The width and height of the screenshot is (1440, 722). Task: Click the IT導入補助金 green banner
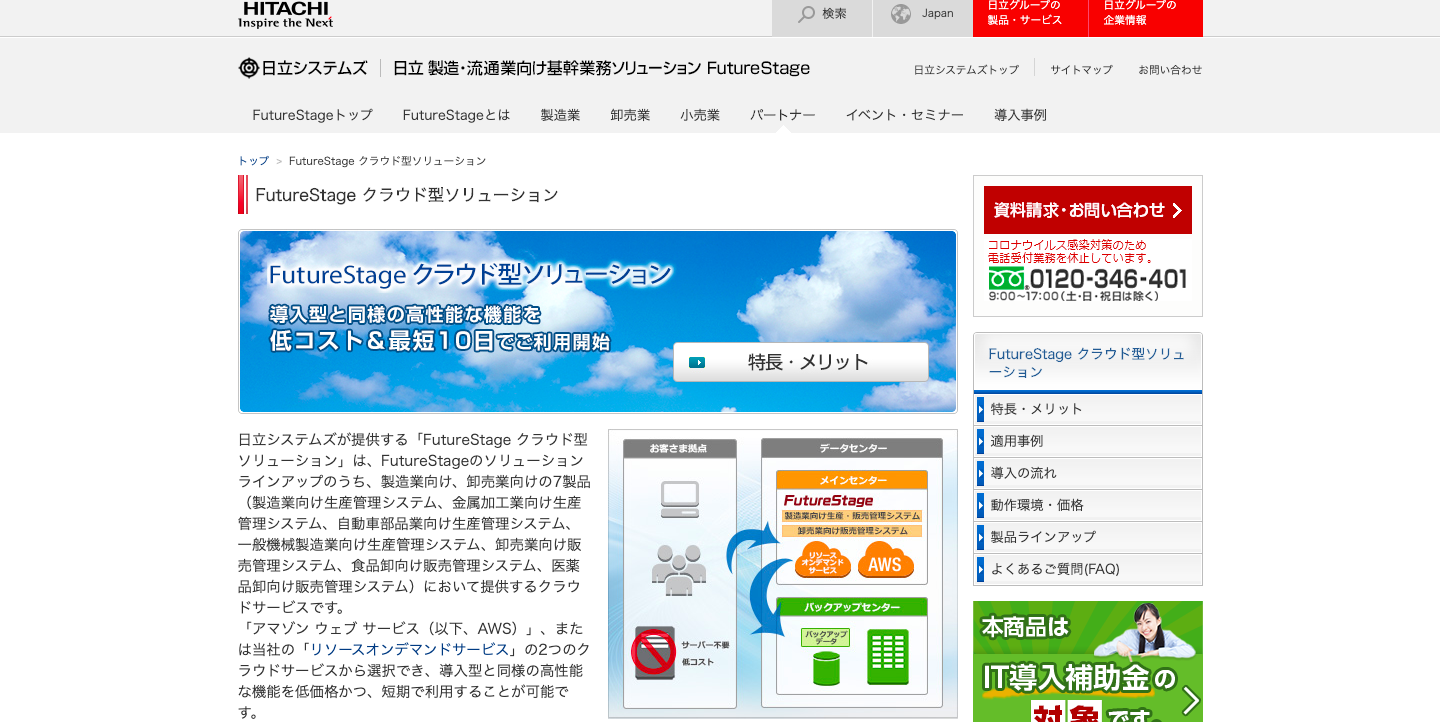click(1088, 661)
